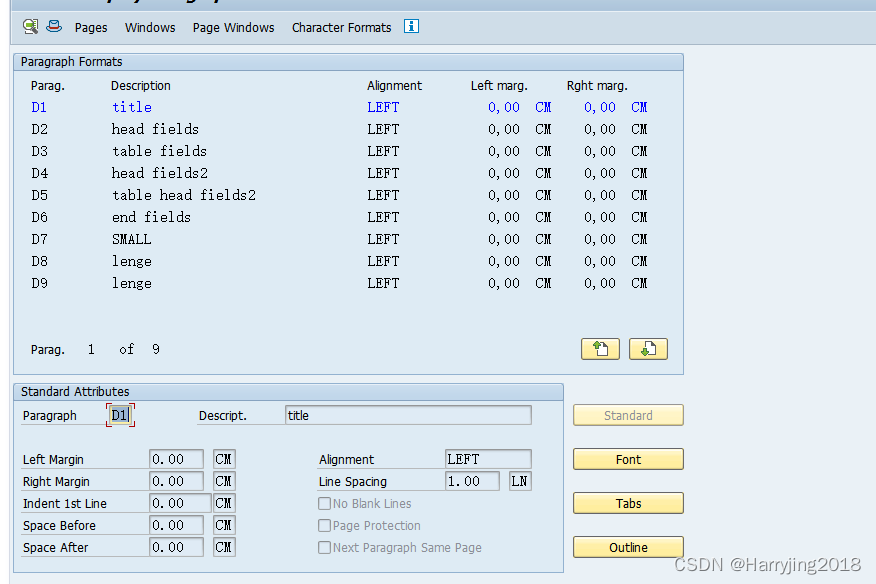Screen dimensions: 876x584
Task: Click the 'SMALL' description
Action: [131, 239]
